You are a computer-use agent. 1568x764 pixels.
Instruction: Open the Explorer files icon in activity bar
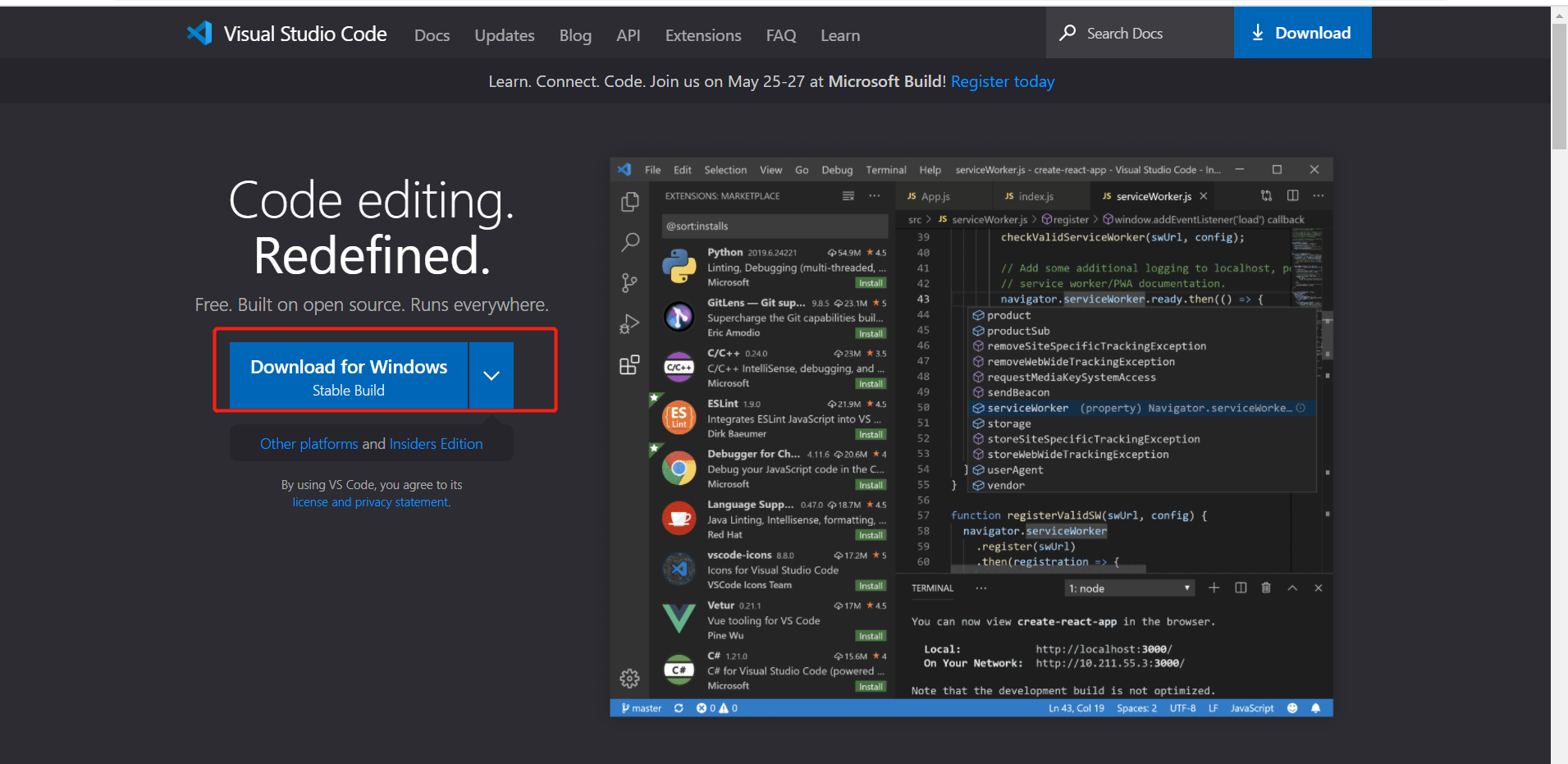[x=629, y=202]
